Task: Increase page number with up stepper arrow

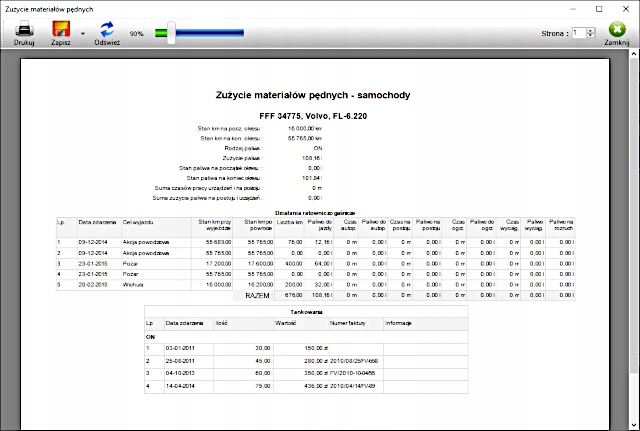Action: [589, 30]
